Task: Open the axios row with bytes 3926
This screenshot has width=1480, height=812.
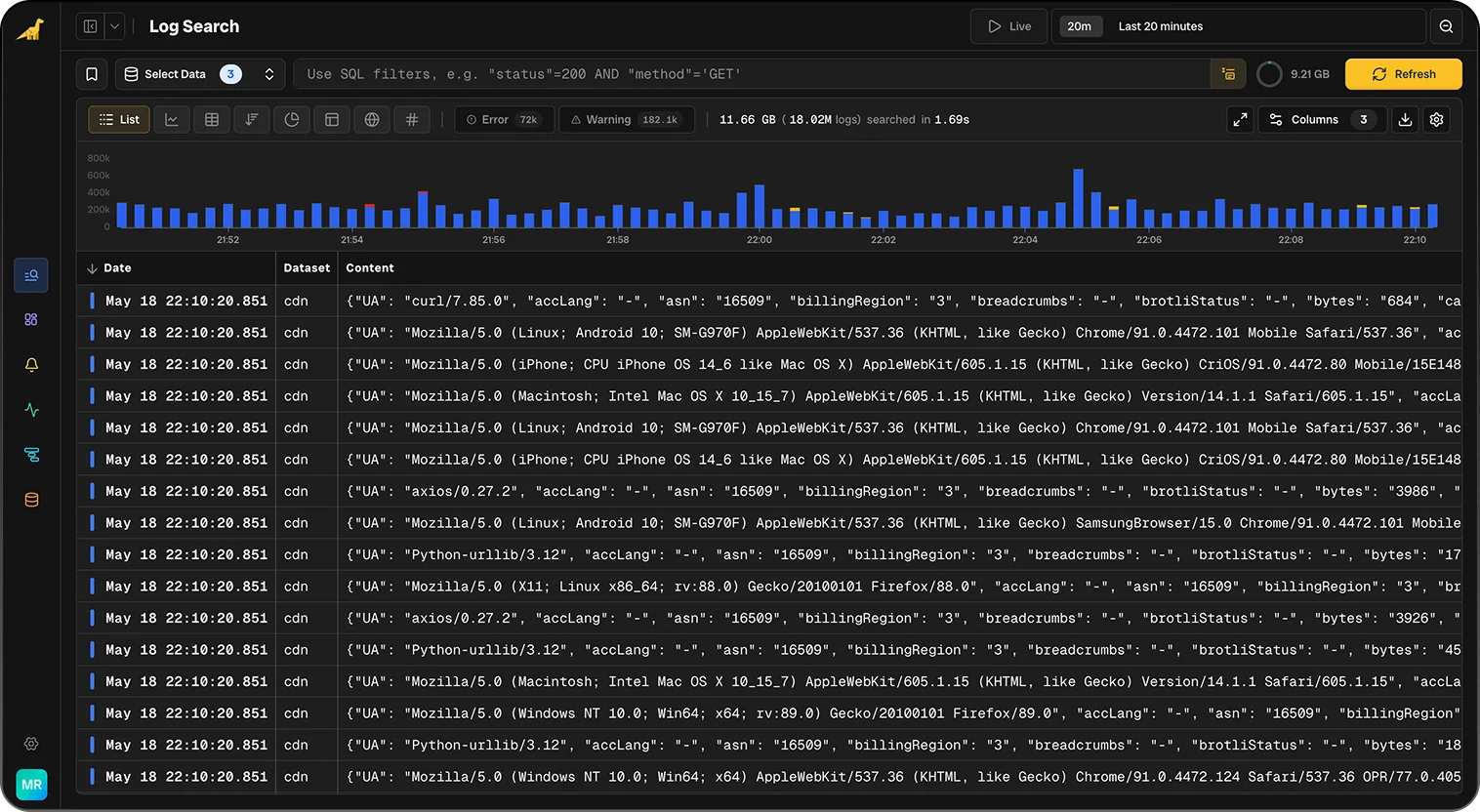Action: click(x=769, y=618)
